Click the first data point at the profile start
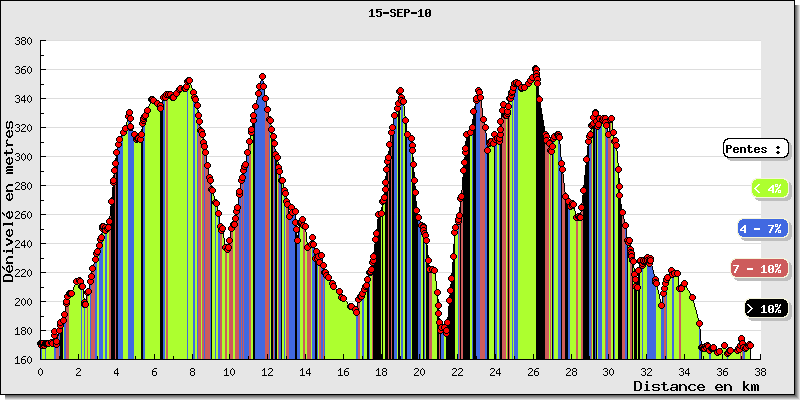800x400 pixels. (41, 344)
